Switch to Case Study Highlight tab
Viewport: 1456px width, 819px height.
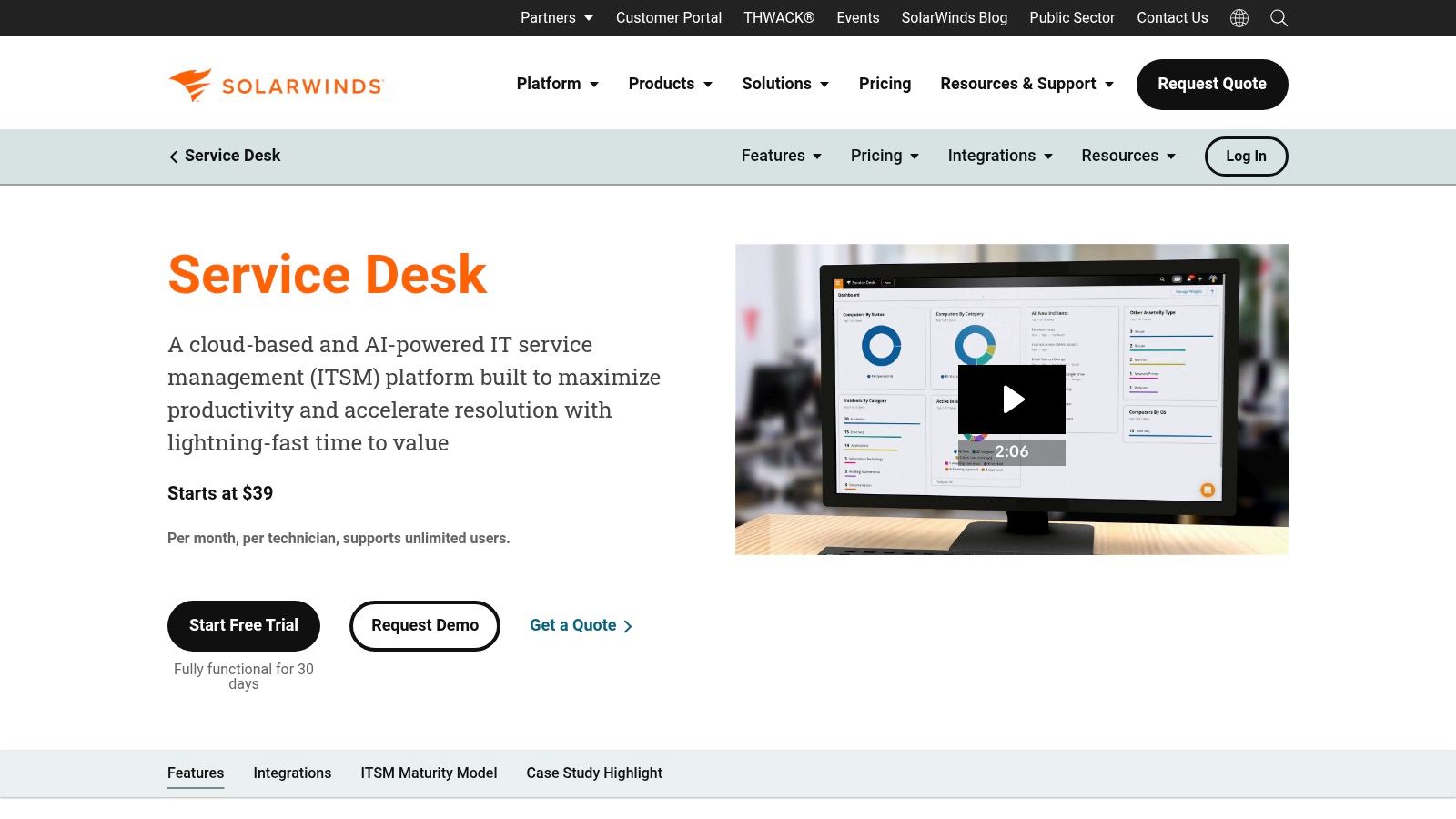tap(594, 773)
